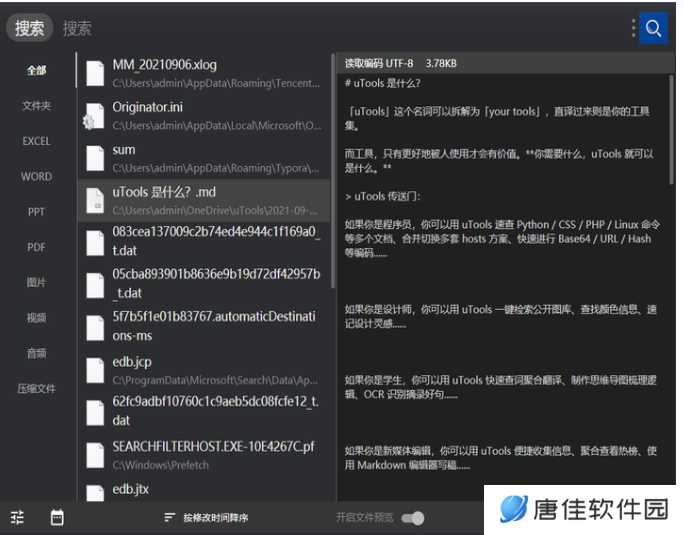Viewport: 684px width, 535px height.
Task: Open the three-dot more options menu
Action: tap(633, 28)
